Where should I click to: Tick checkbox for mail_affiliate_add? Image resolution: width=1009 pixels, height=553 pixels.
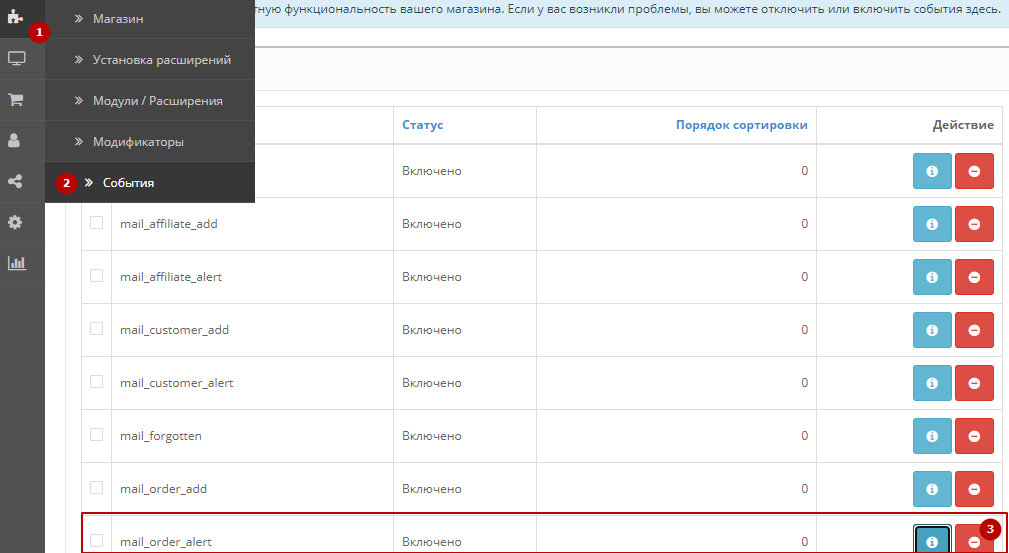[97, 223]
